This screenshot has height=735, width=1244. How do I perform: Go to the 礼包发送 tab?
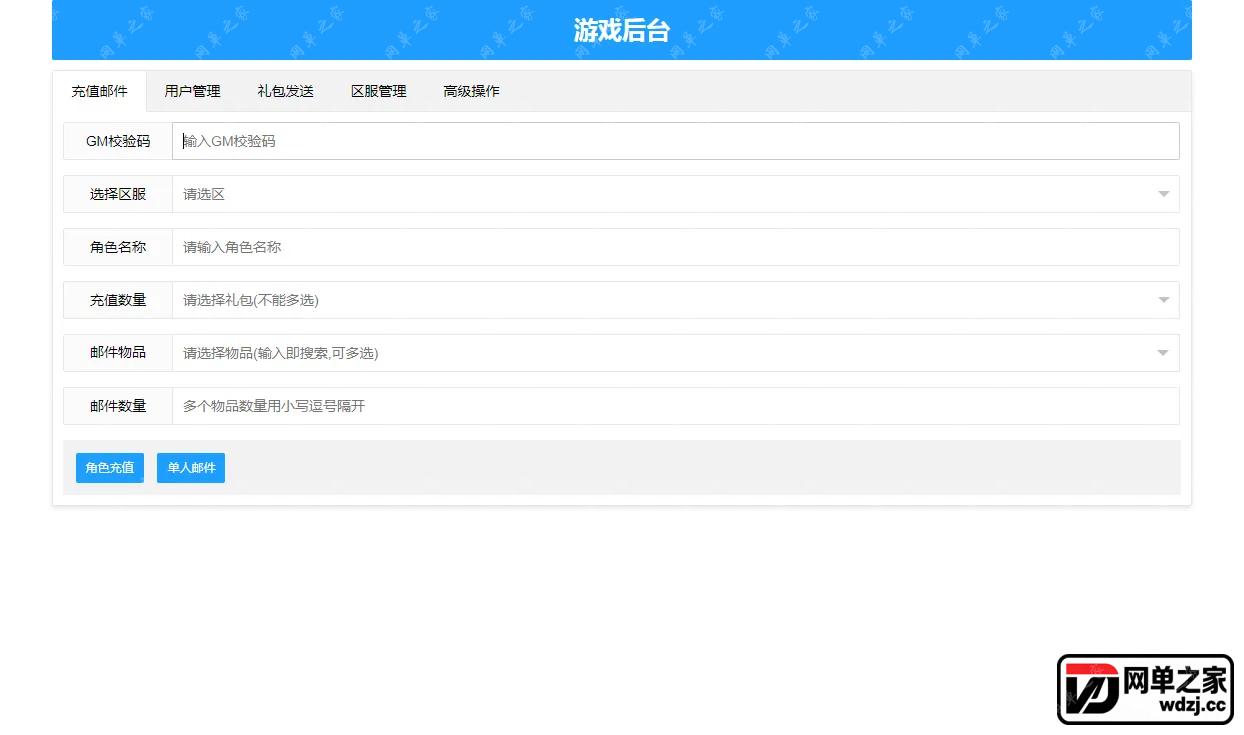coord(285,91)
